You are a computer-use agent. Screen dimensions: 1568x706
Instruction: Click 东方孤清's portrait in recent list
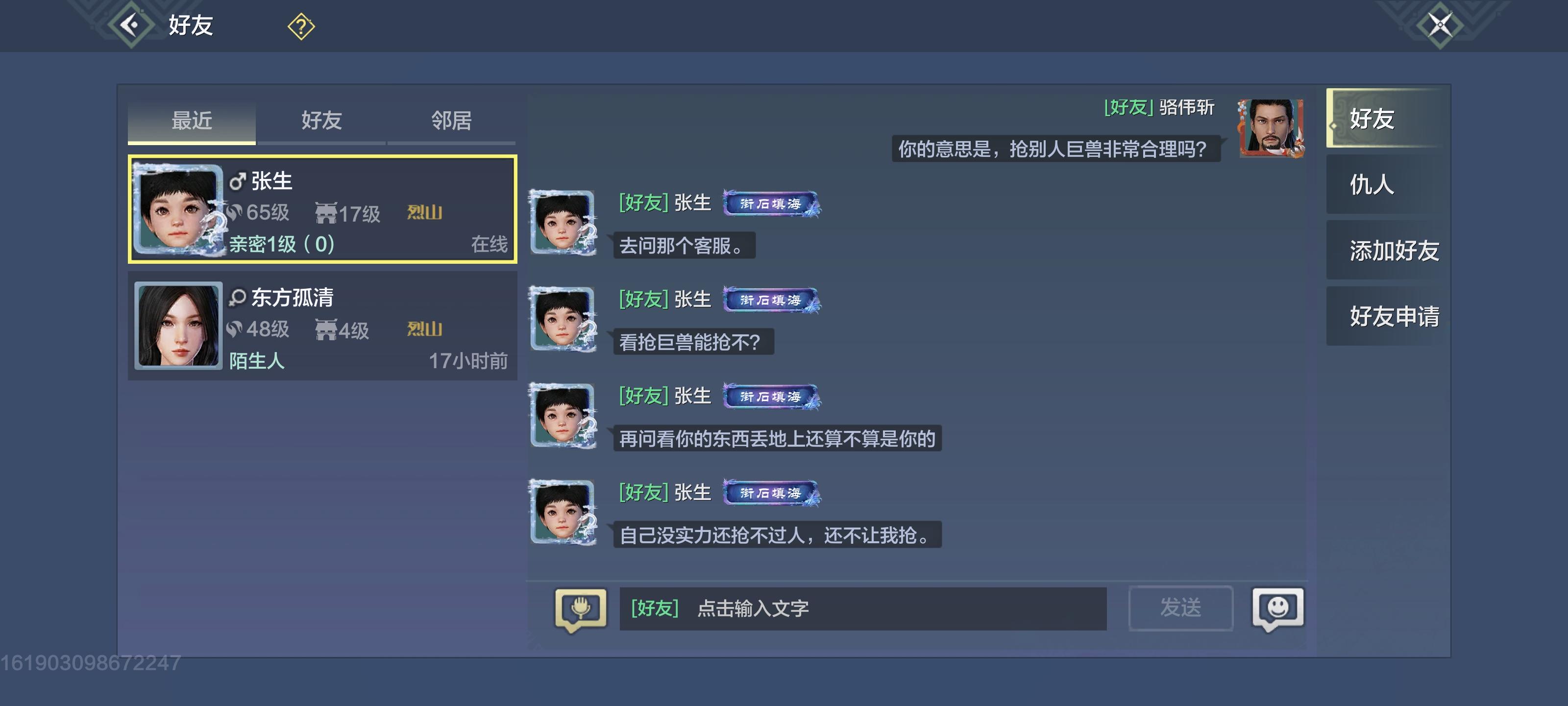178,325
